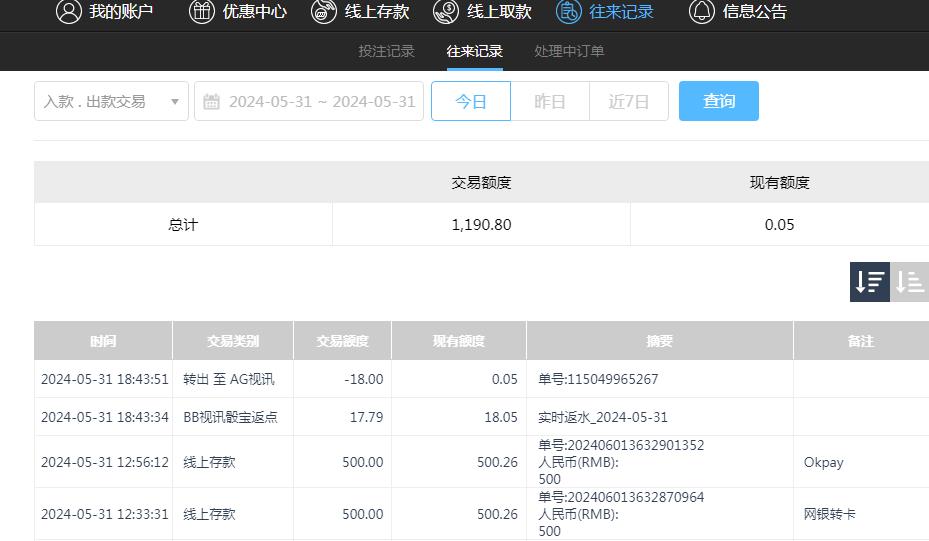Image resolution: width=929 pixels, height=541 pixels.
Task: Select 今日 date filter
Action: click(x=471, y=101)
